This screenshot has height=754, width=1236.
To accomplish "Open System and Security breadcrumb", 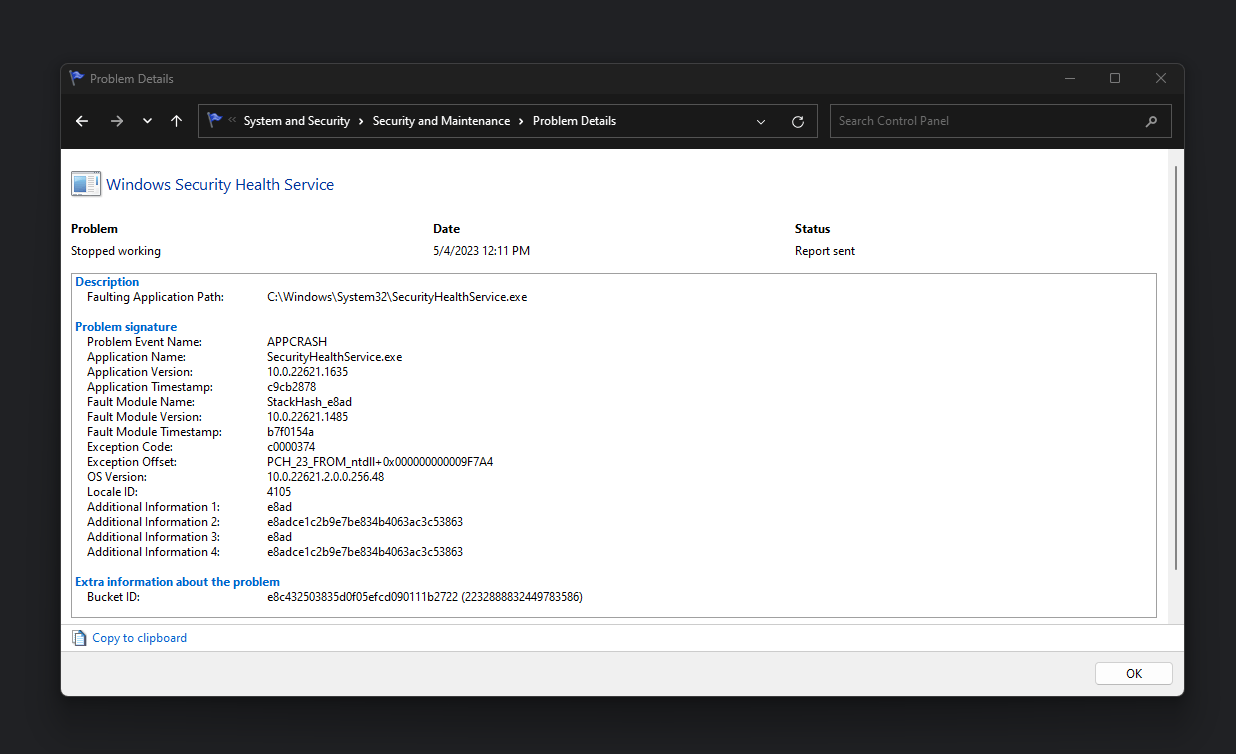I will pyautogui.click(x=297, y=121).
